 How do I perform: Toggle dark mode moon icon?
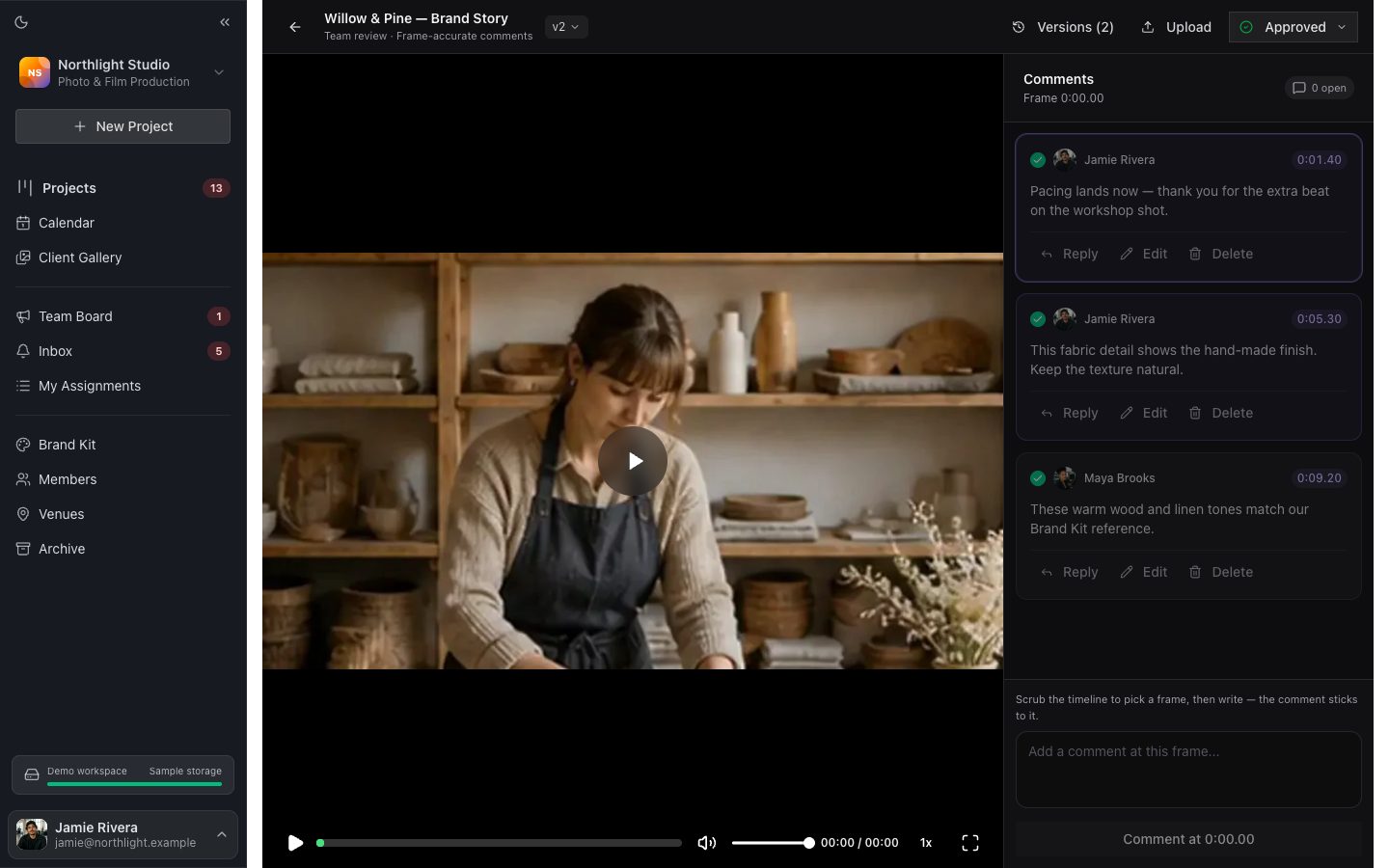tap(22, 22)
